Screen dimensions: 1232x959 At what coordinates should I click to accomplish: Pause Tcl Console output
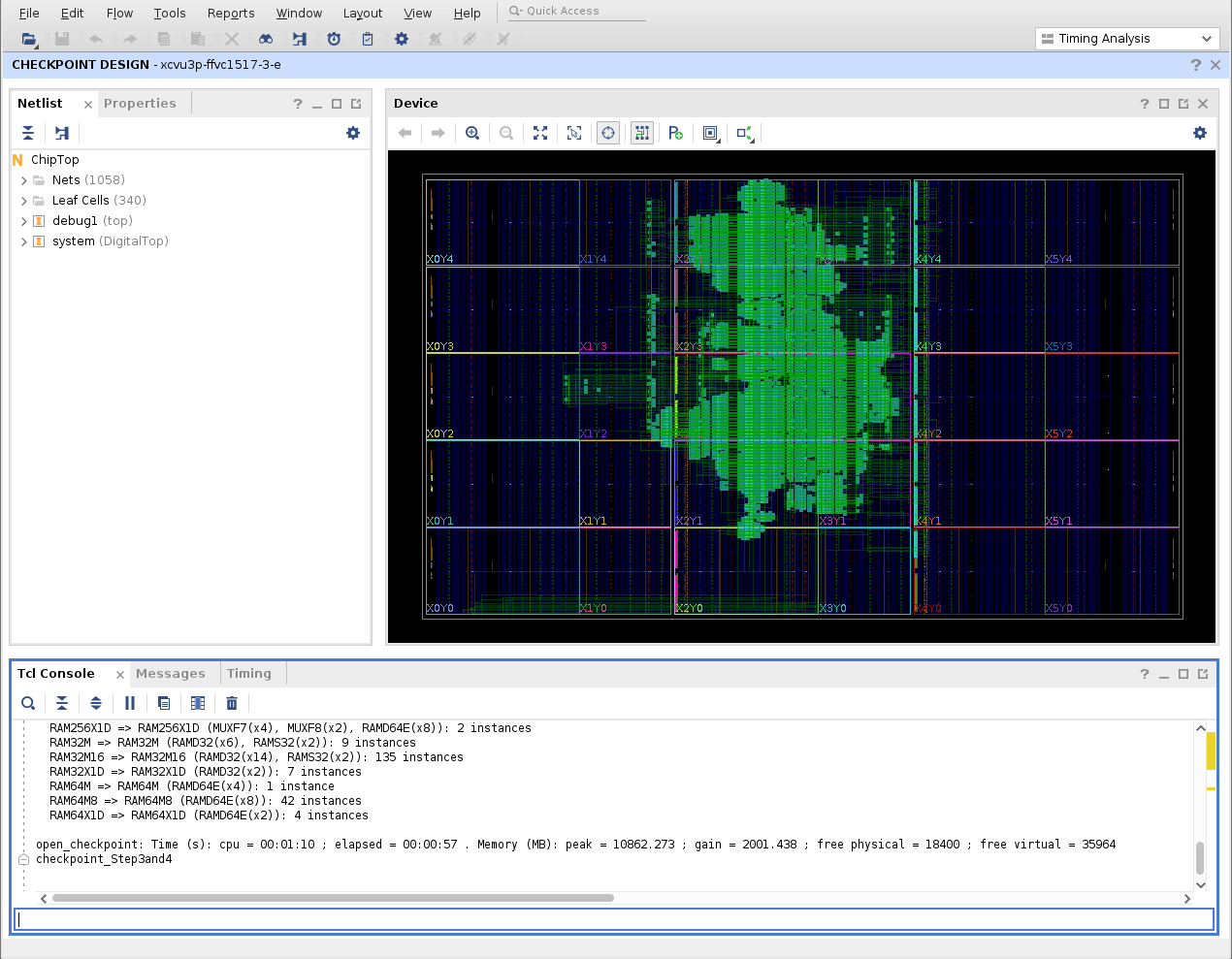(130, 703)
